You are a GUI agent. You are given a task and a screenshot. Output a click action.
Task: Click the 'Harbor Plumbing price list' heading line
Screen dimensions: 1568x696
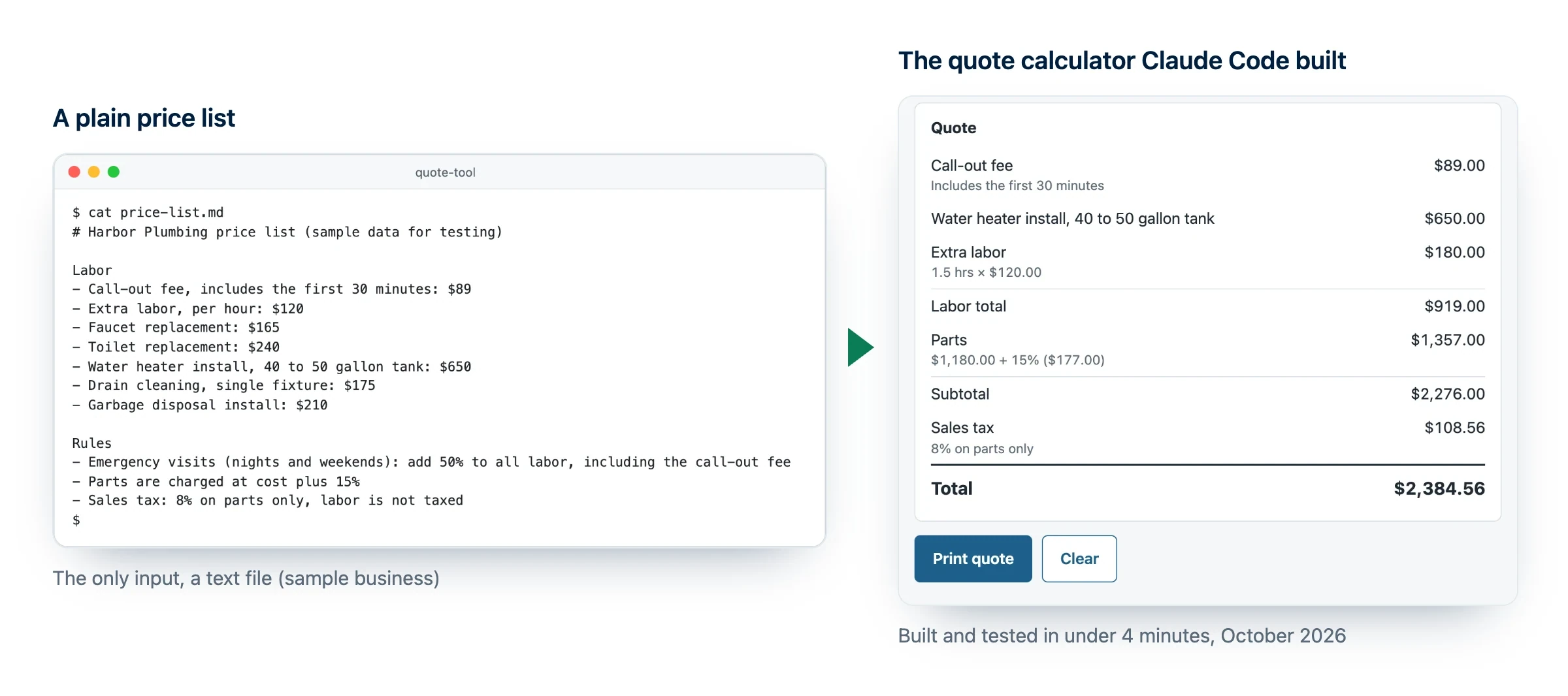[x=287, y=232]
